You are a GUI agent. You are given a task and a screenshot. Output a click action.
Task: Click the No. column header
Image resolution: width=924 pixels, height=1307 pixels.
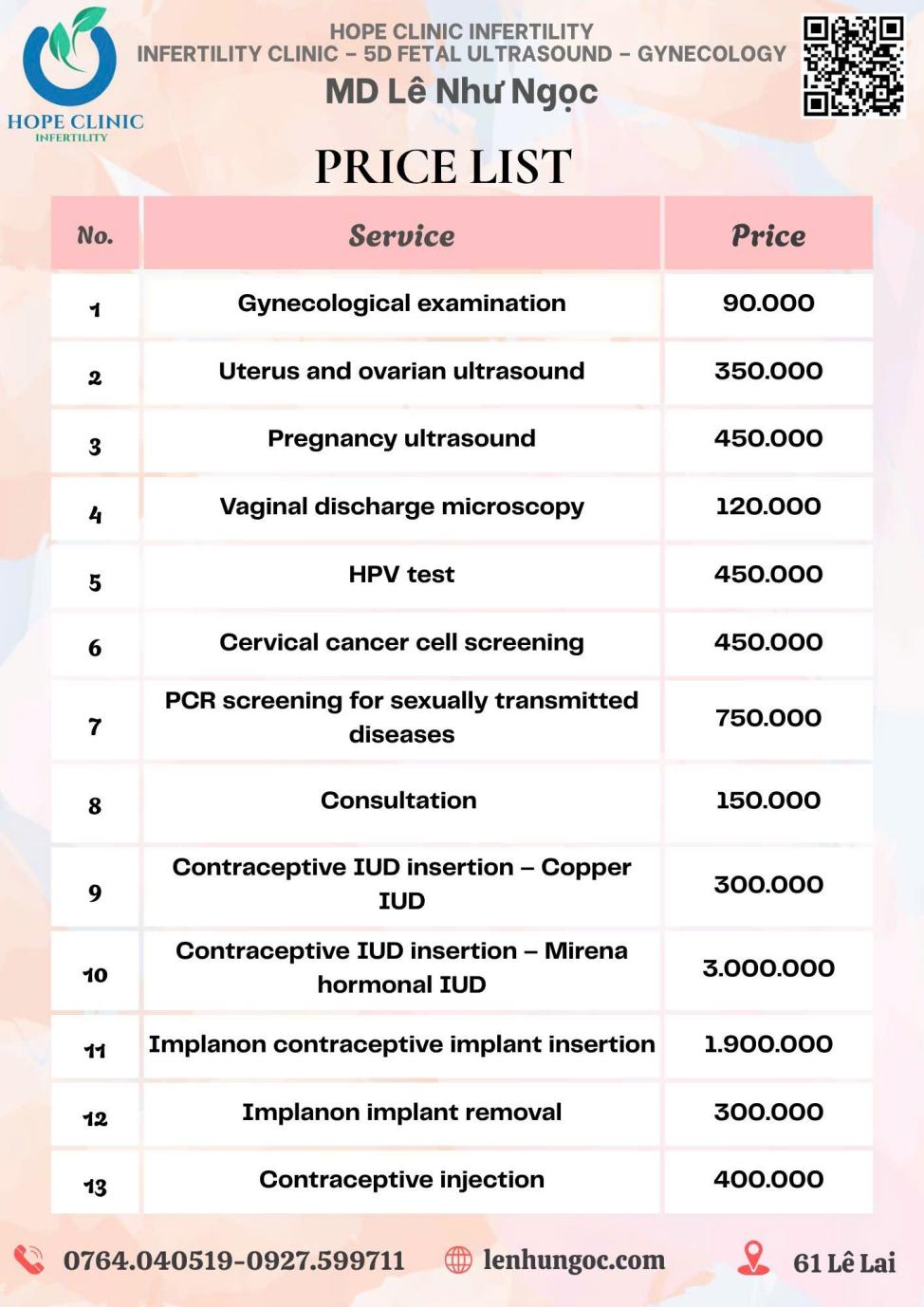pos(95,234)
